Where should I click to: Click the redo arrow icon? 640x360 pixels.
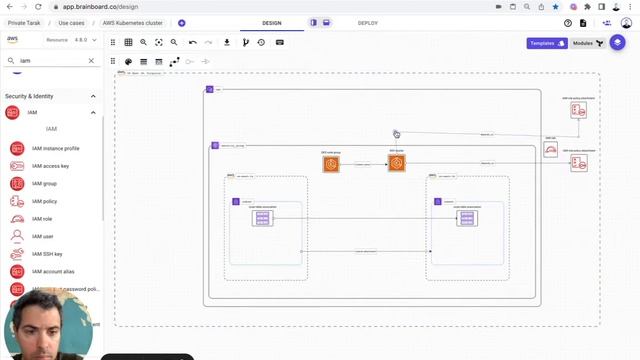click(208, 42)
